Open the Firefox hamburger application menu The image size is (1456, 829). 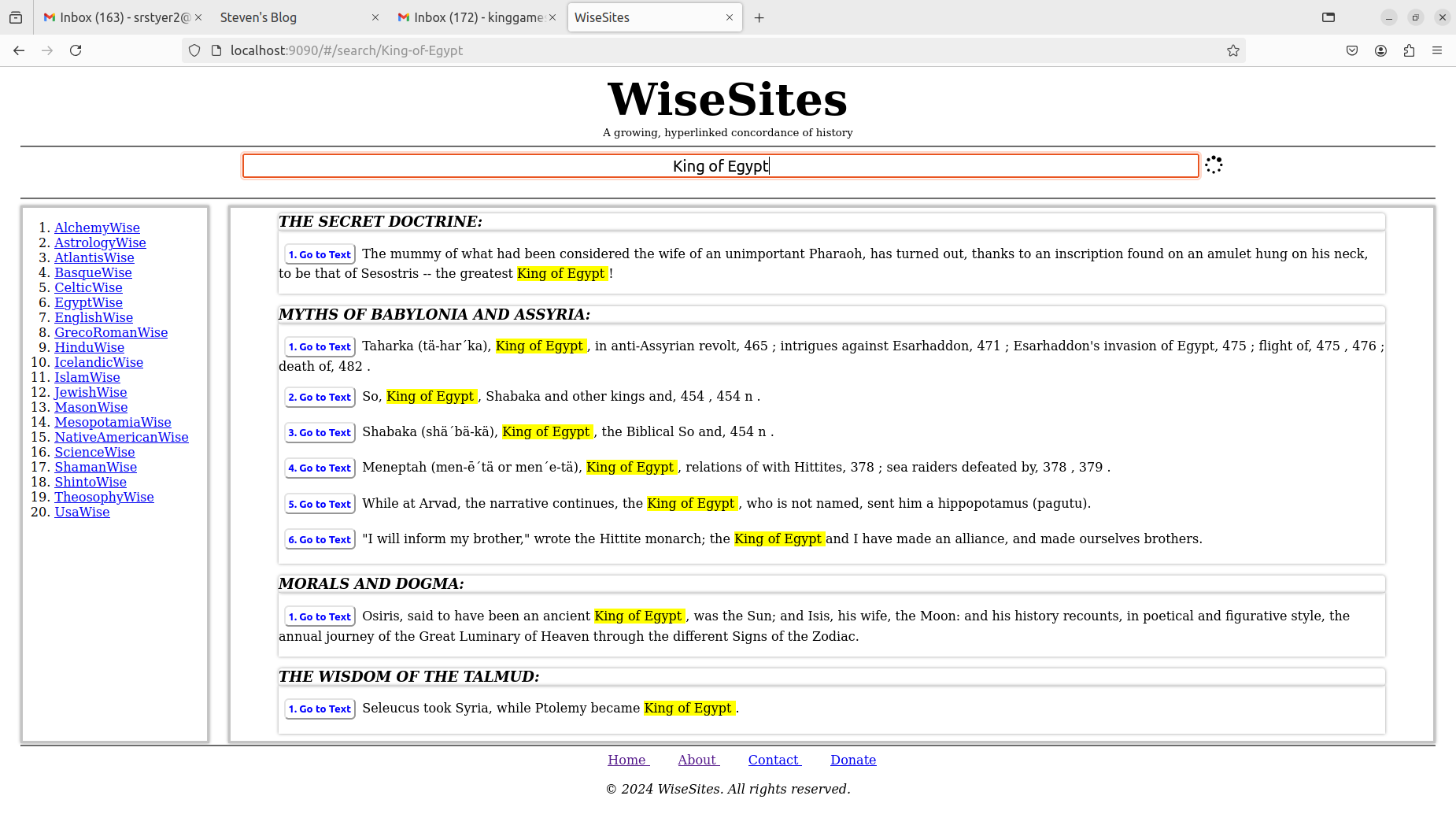click(1437, 50)
